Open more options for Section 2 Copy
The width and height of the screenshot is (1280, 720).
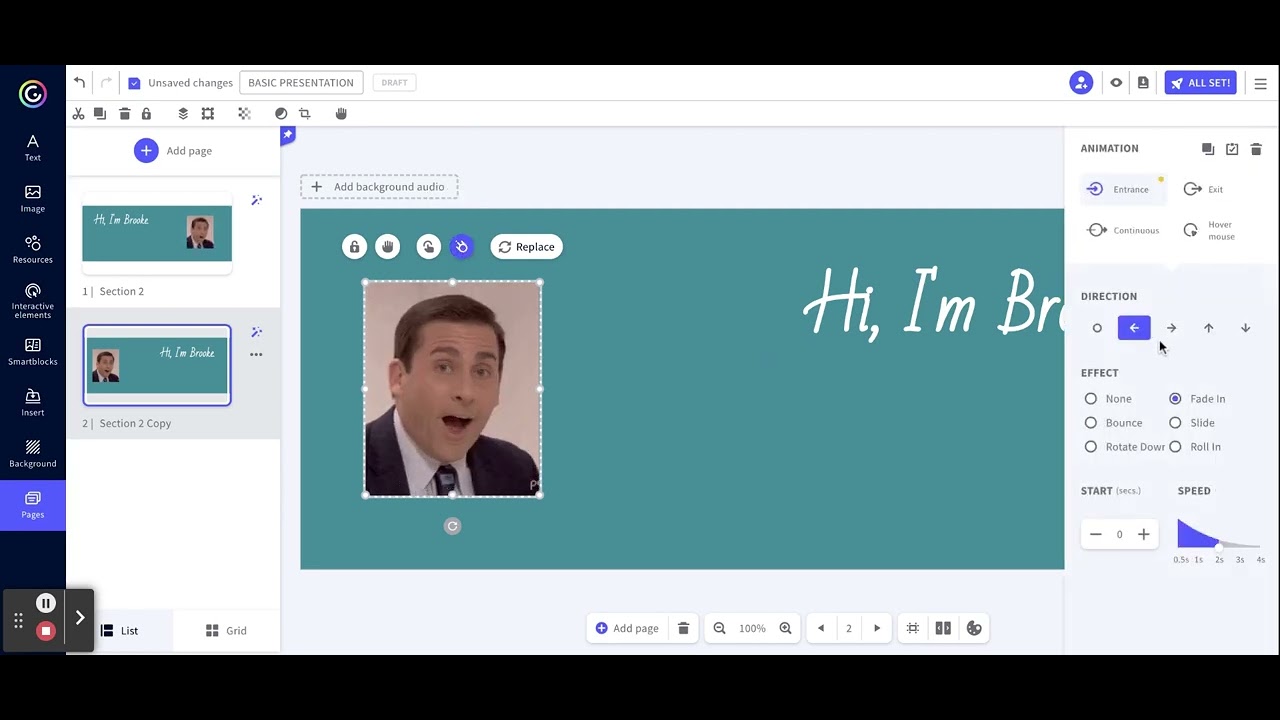click(x=256, y=354)
